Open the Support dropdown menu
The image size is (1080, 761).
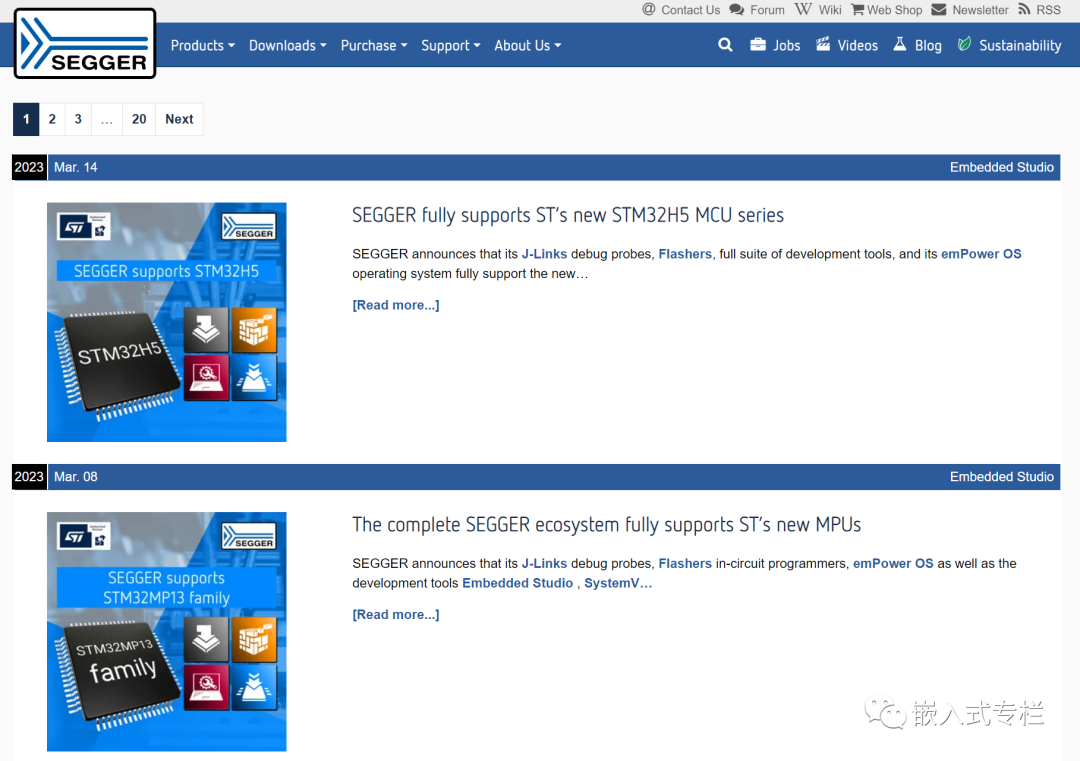coord(450,45)
